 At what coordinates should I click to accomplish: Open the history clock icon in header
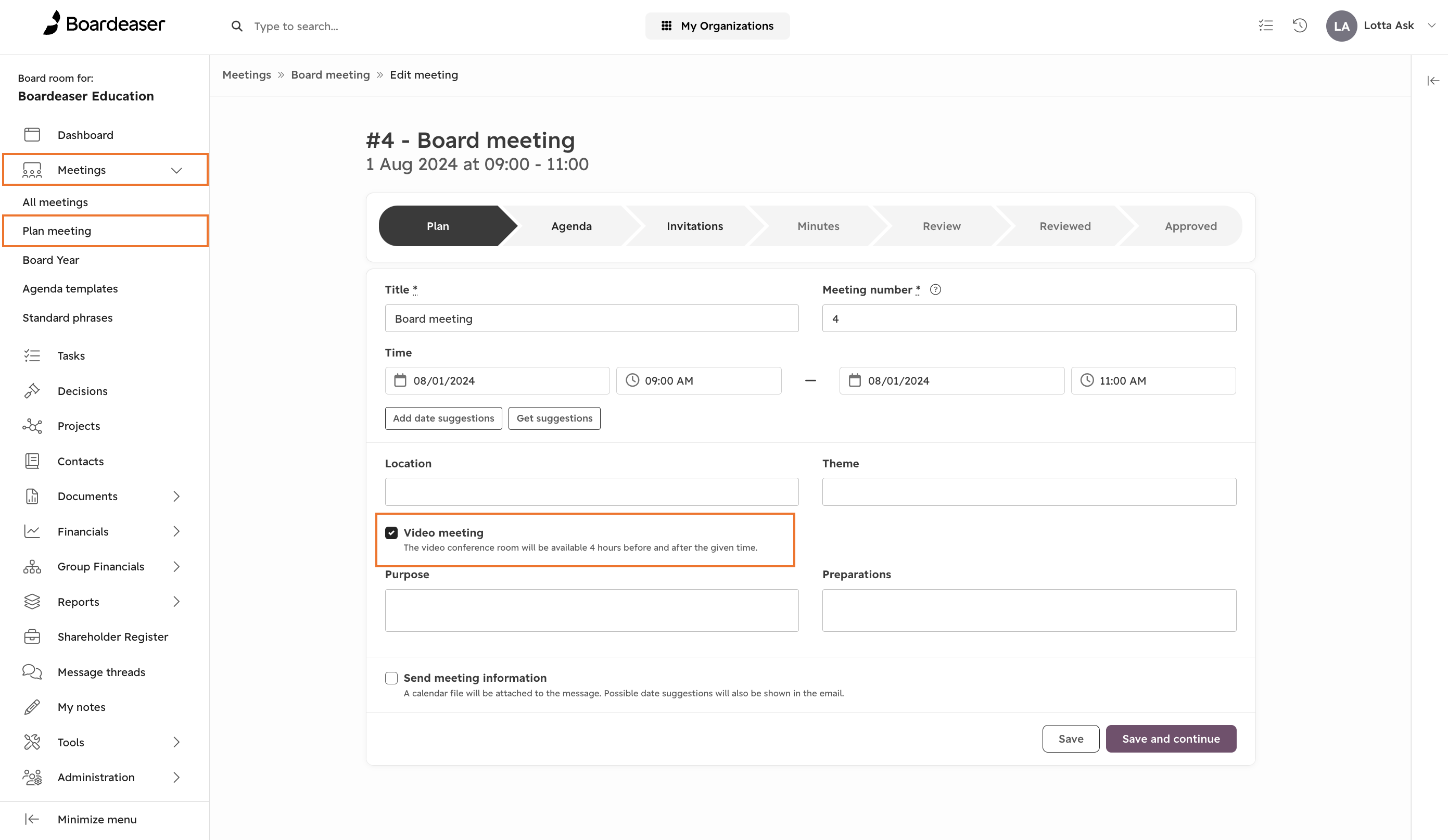coord(1300,26)
